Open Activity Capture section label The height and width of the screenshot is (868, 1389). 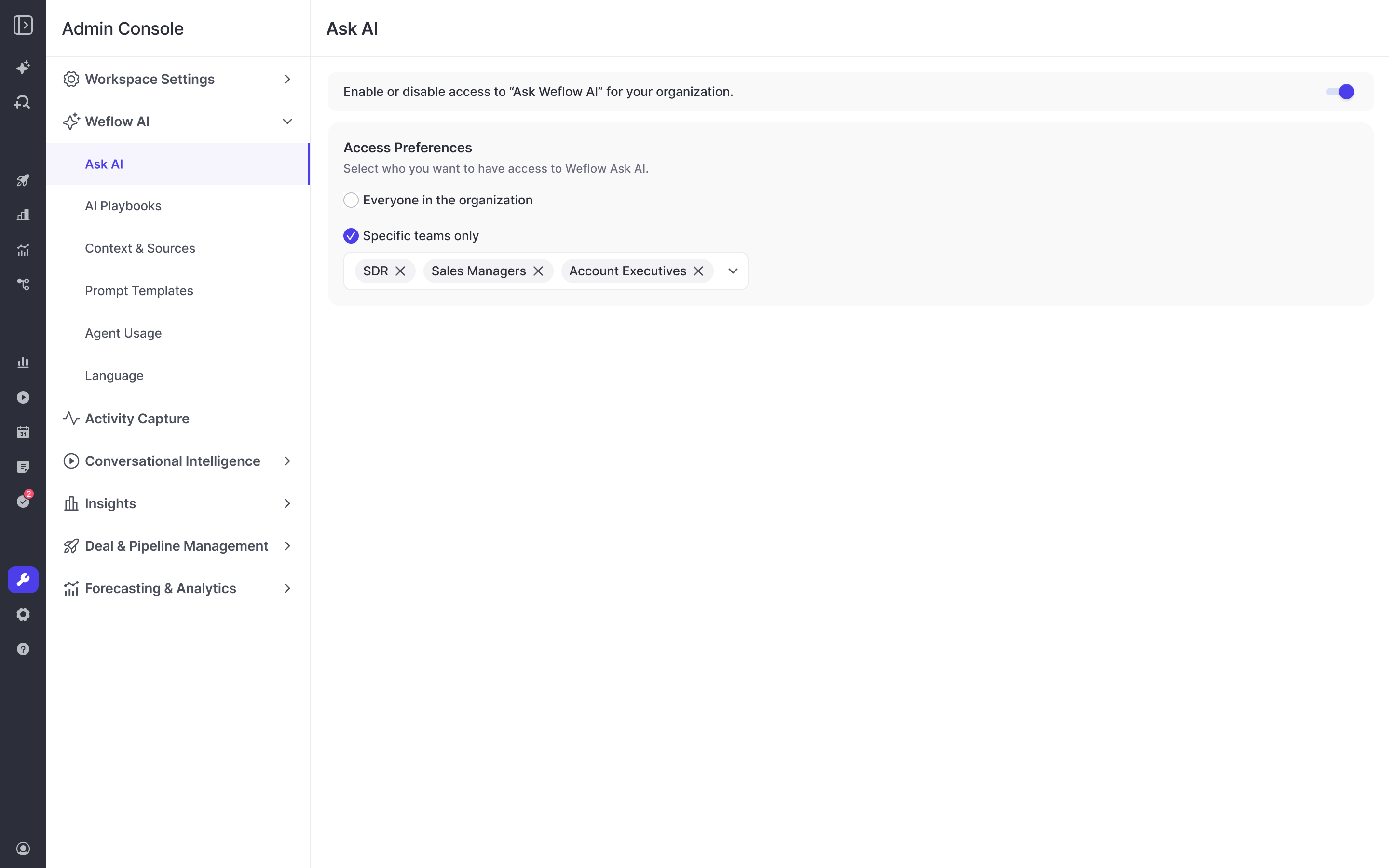pos(137,419)
